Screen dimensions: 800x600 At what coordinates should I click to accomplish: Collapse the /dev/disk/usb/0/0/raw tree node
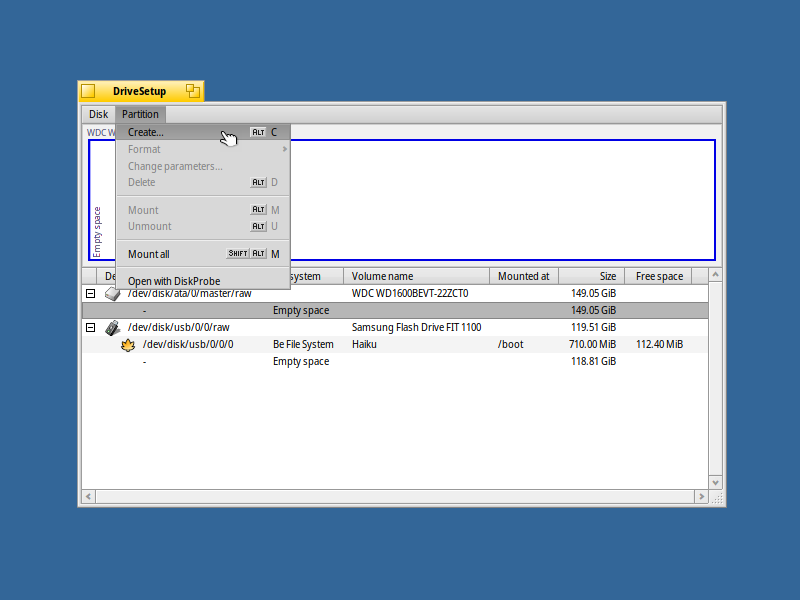coord(90,328)
